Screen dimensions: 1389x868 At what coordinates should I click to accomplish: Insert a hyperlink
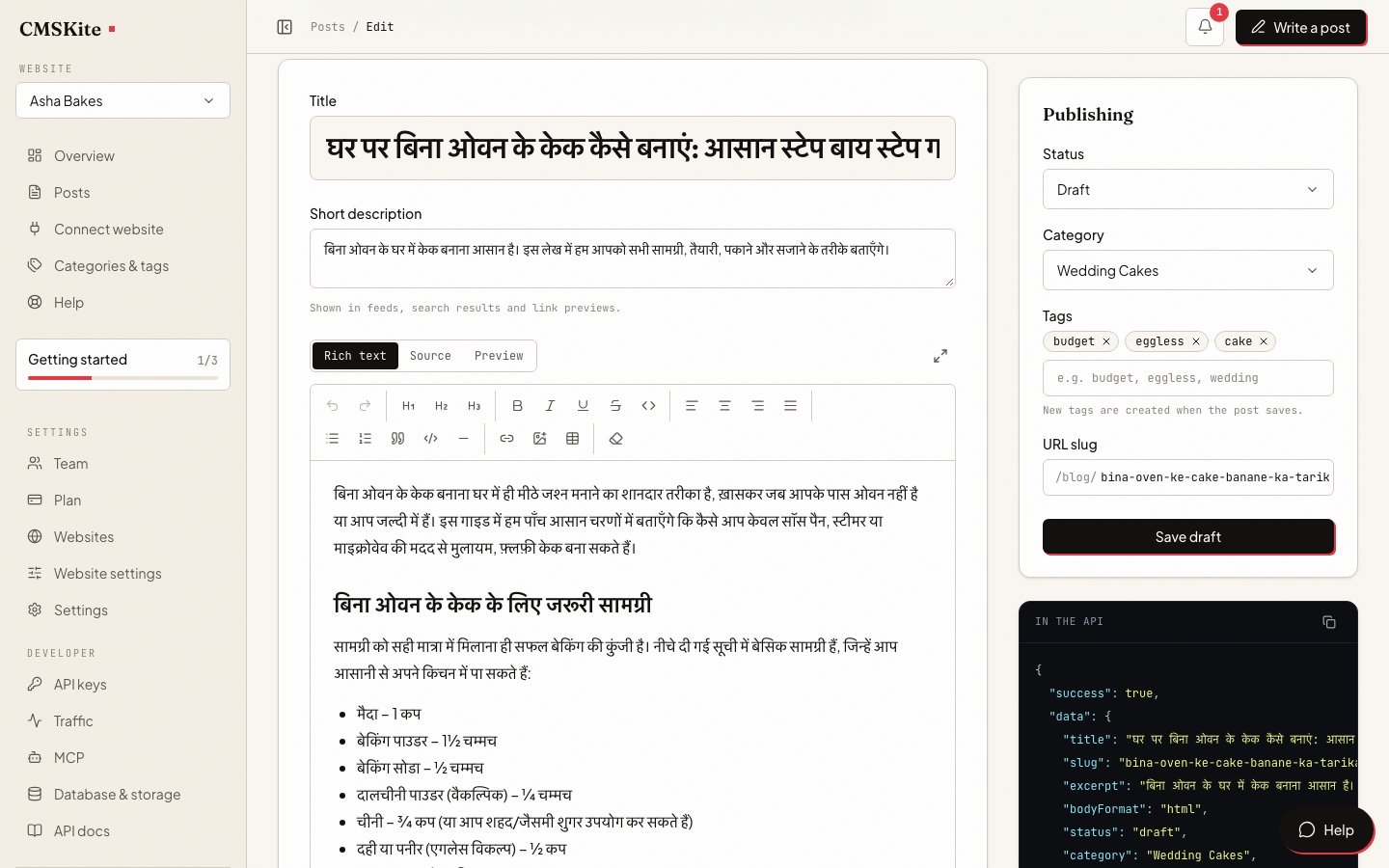point(507,439)
